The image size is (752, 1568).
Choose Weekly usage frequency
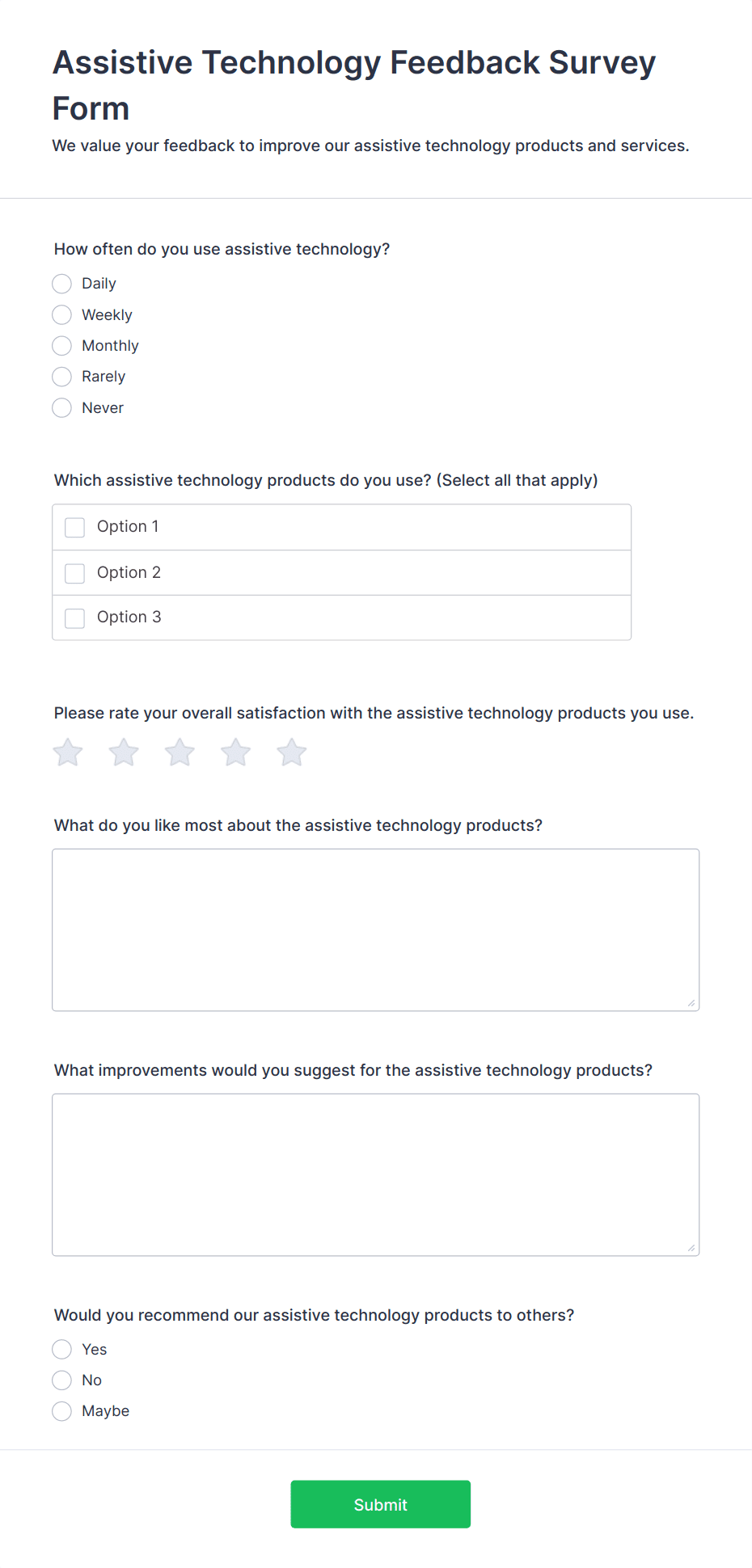(x=62, y=314)
